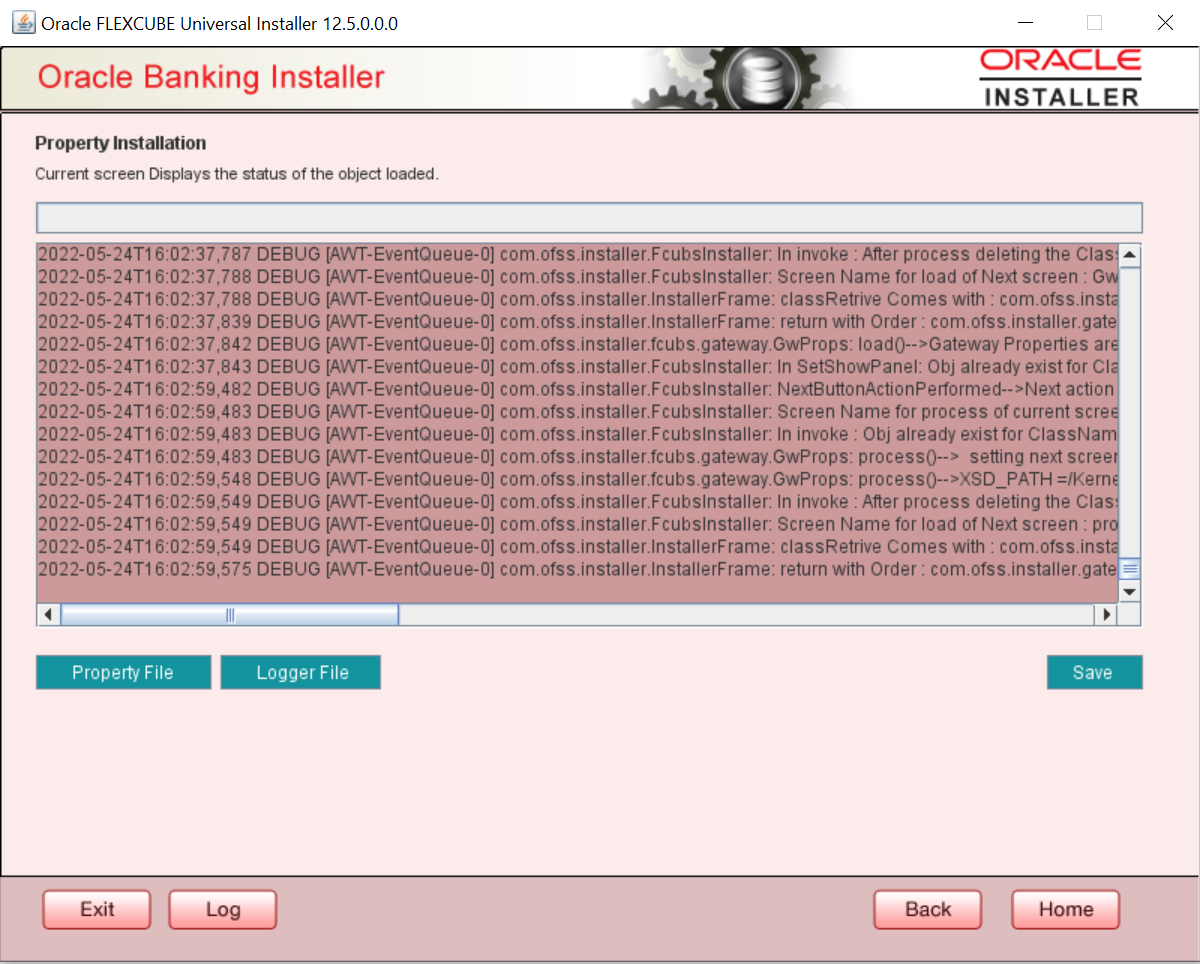Click the empty progress bar
Viewport: 1200px width, 964px height.
[x=589, y=218]
